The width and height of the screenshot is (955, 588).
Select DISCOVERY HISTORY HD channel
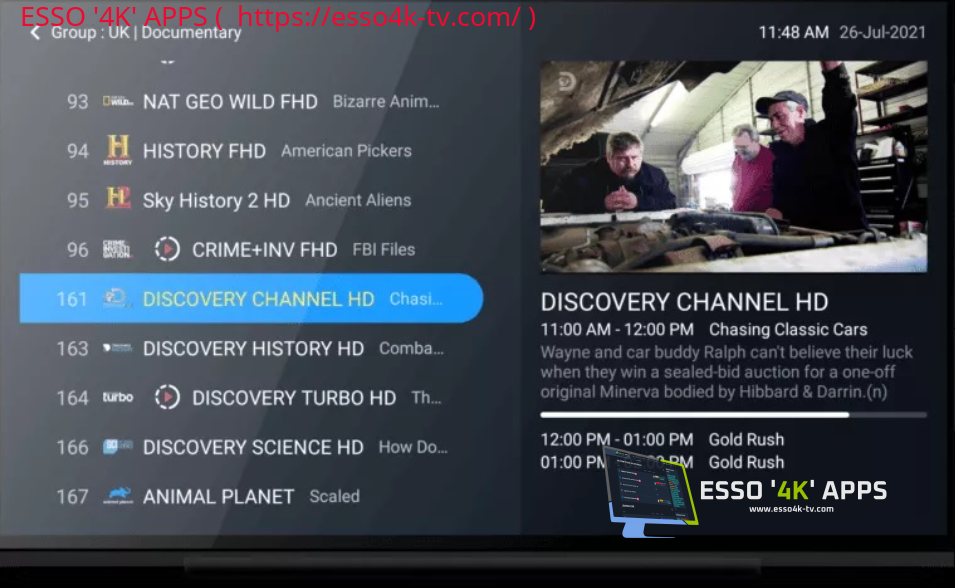252,348
